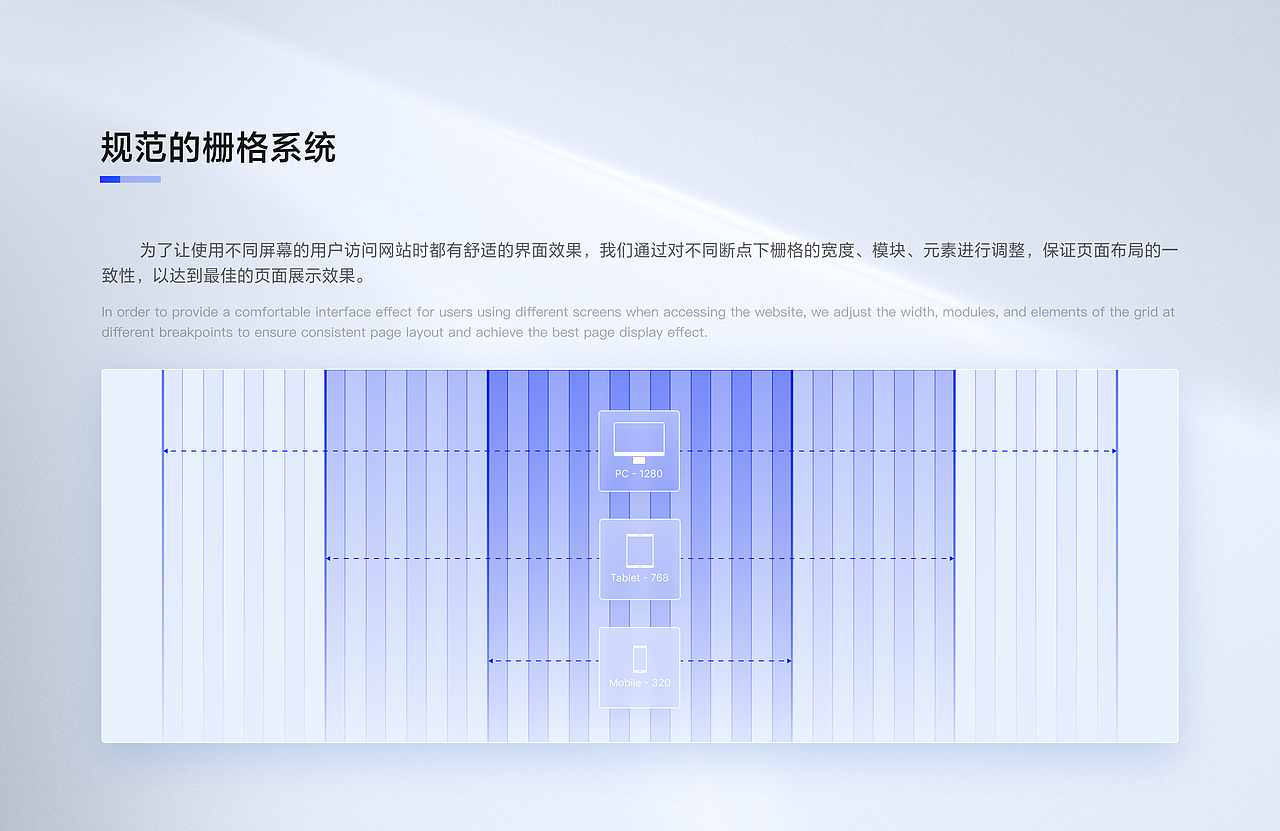Click the blue progress bar under the title
1280x831 pixels.
(x=130, y=179)
